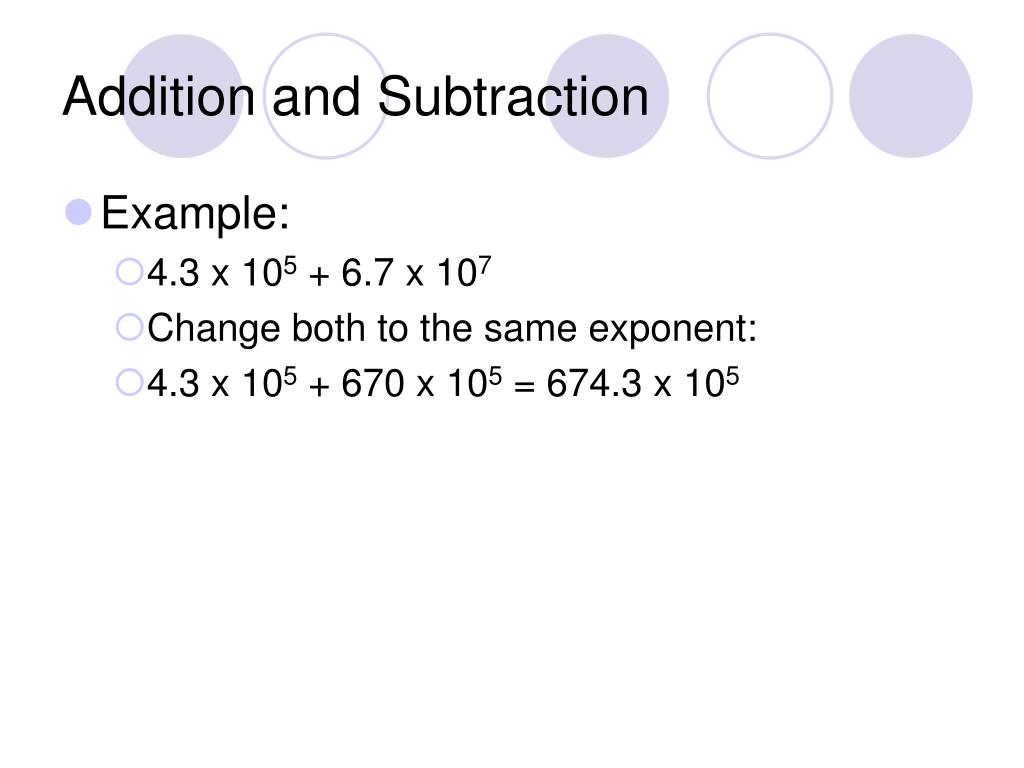Click the outlined circle behind the word "and"
The image size is (1024, 768).
(326, 96)
